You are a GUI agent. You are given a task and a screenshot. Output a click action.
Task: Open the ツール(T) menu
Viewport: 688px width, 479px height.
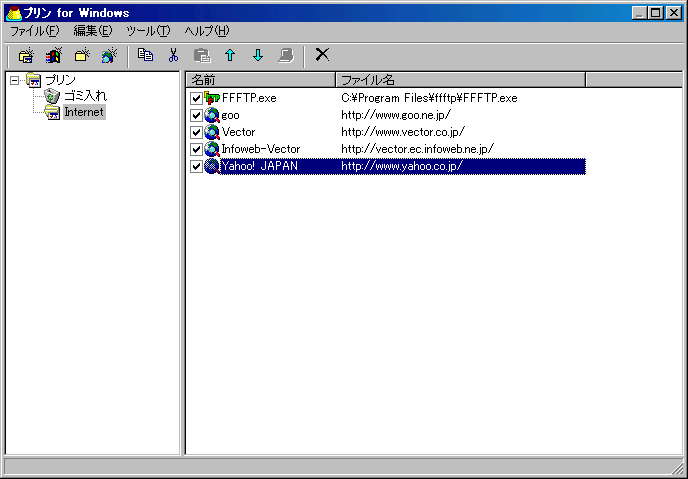point(148,31)
